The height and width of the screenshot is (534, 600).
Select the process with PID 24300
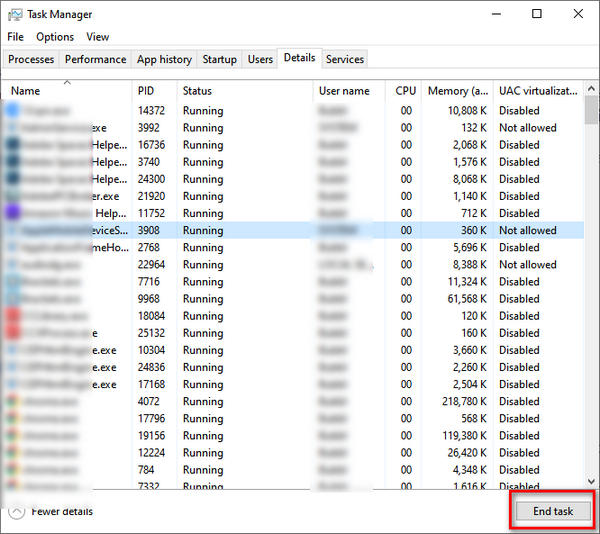point(293,179)
